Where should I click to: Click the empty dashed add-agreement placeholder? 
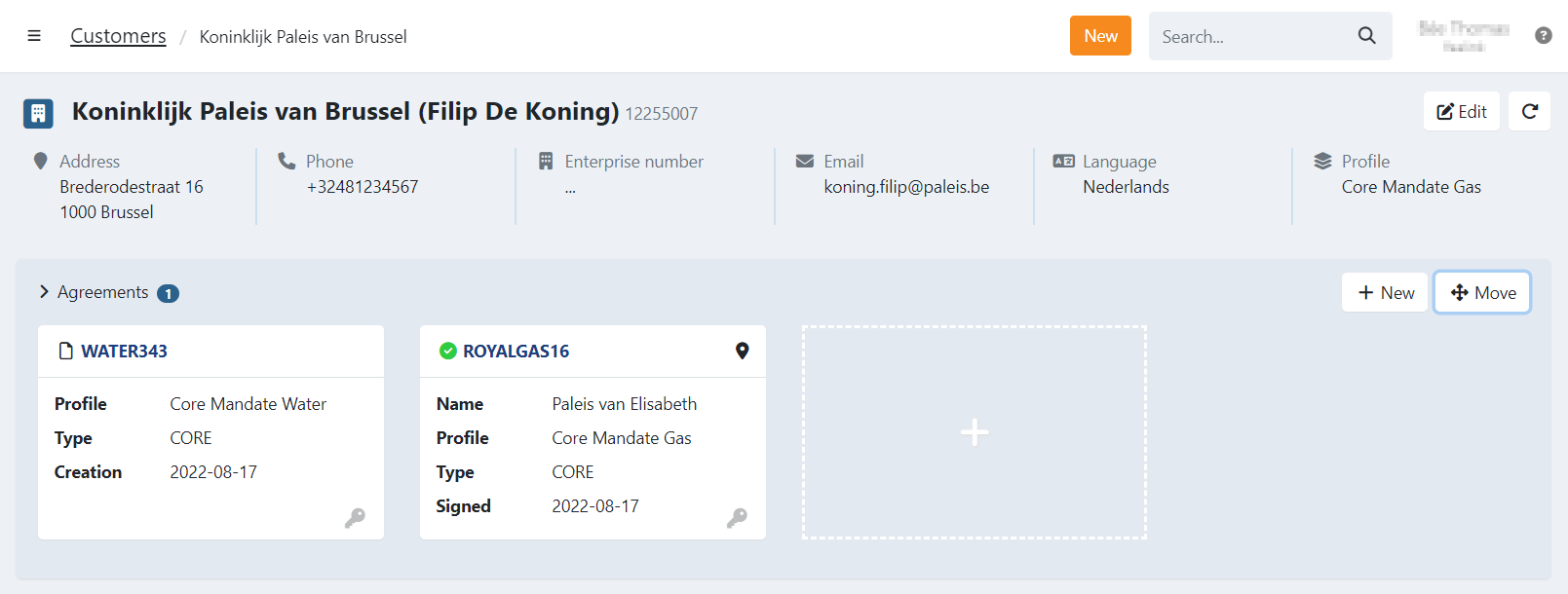(974, 432)
